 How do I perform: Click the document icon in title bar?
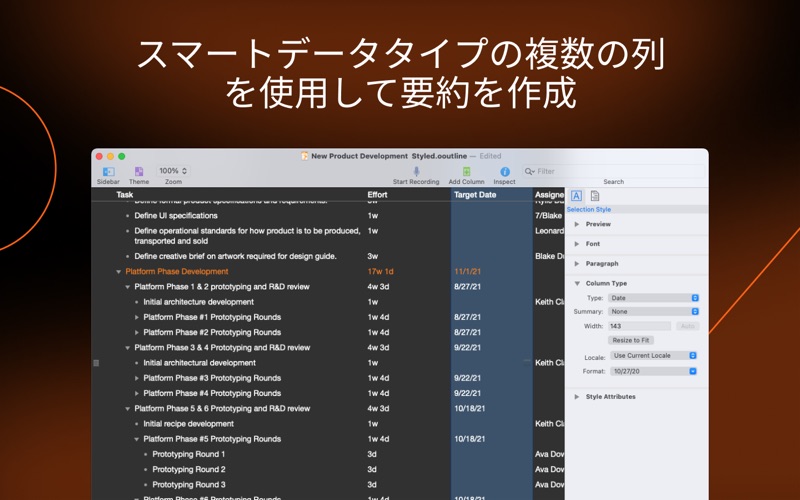[305, 156]
